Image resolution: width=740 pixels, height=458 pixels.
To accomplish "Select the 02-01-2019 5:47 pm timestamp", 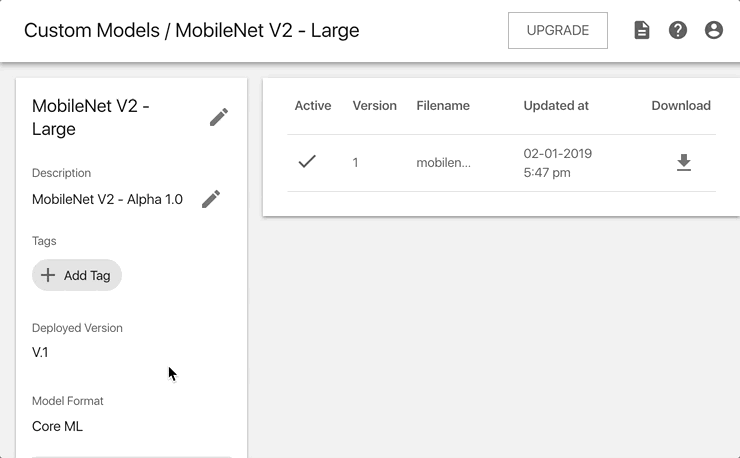I will click(557, 163).
